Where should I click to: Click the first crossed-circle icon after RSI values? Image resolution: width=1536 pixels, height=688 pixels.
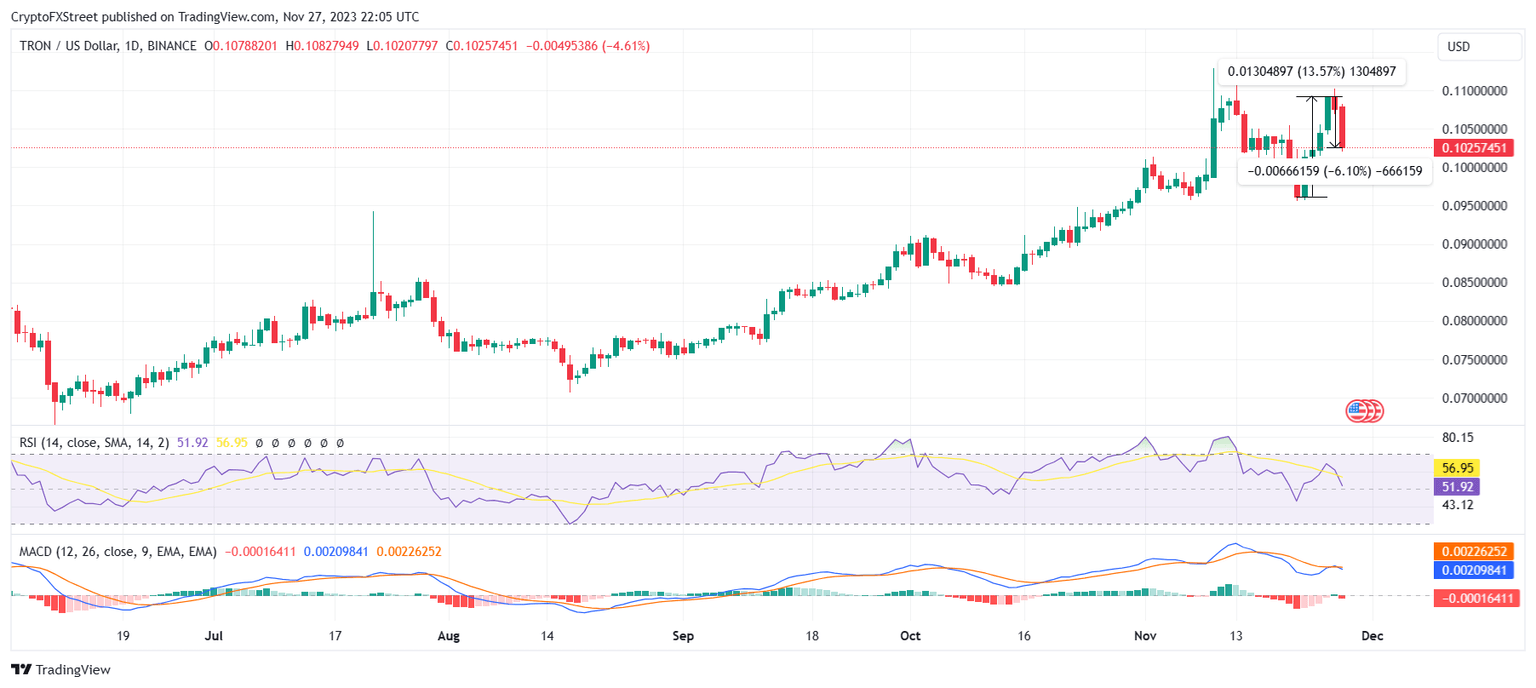click(x=258, y=443)
